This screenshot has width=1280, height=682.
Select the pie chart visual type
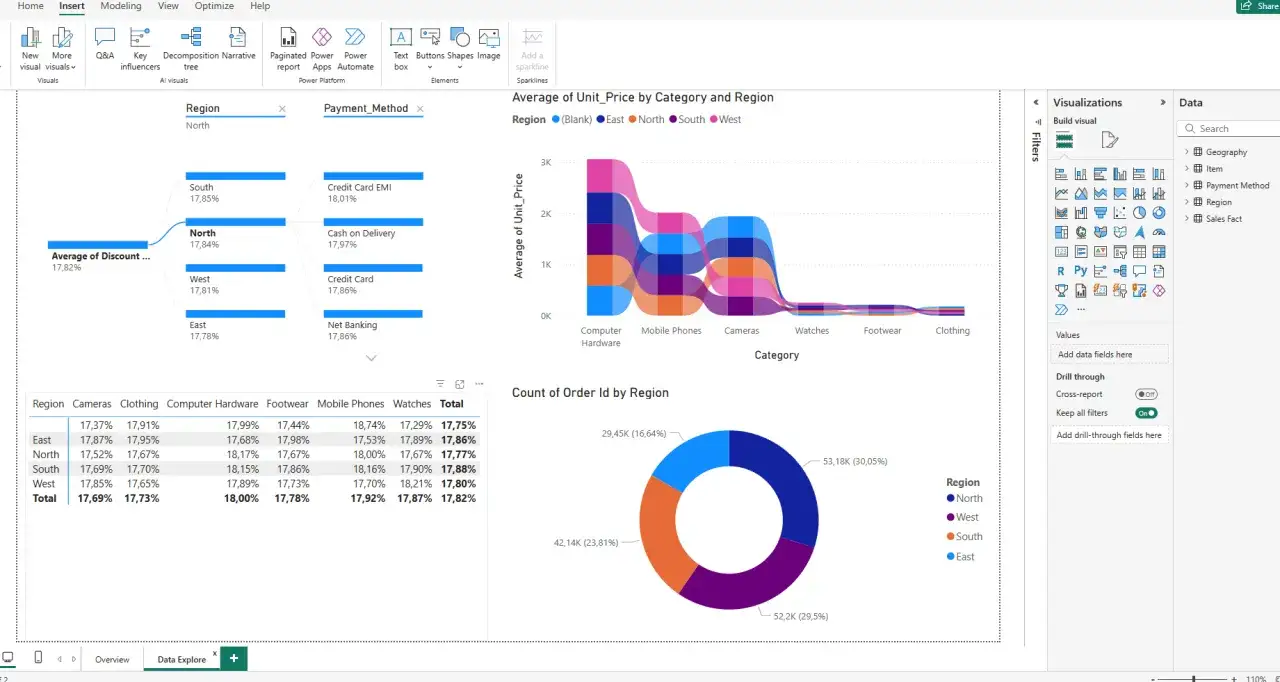(x=1139, y=213)
